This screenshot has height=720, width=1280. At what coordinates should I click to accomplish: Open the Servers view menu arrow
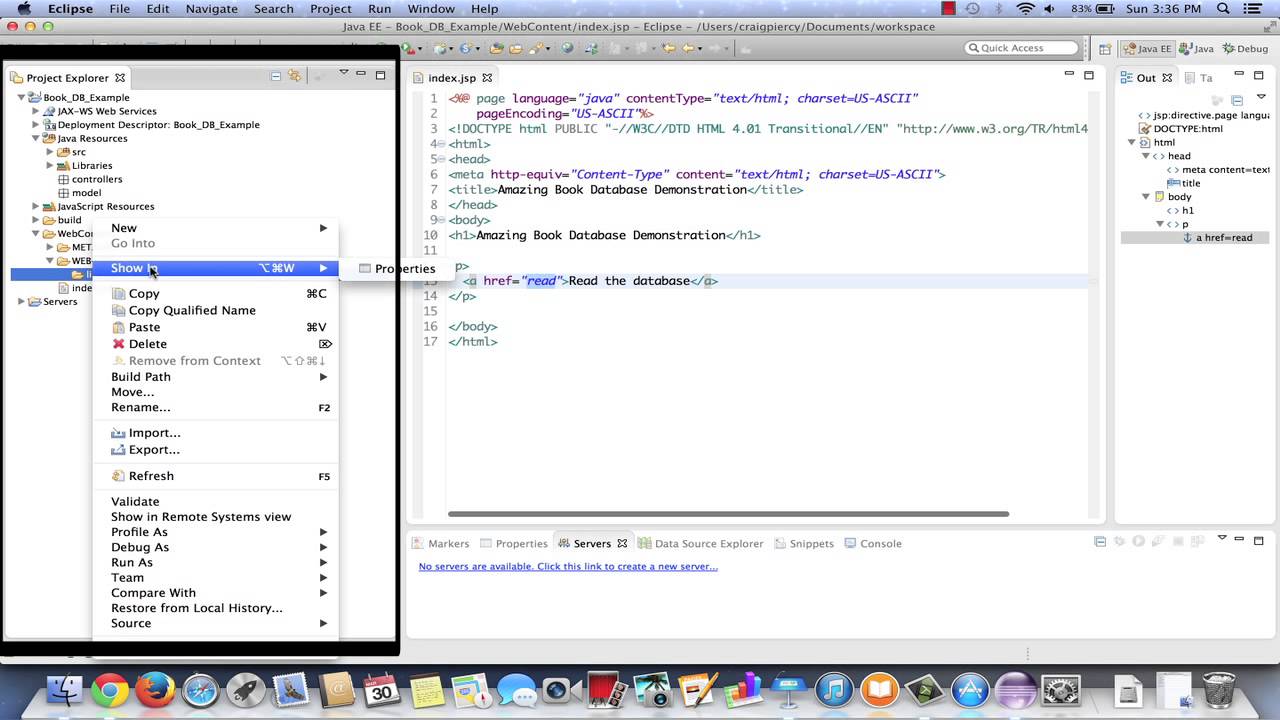(x=1222, y=539)
